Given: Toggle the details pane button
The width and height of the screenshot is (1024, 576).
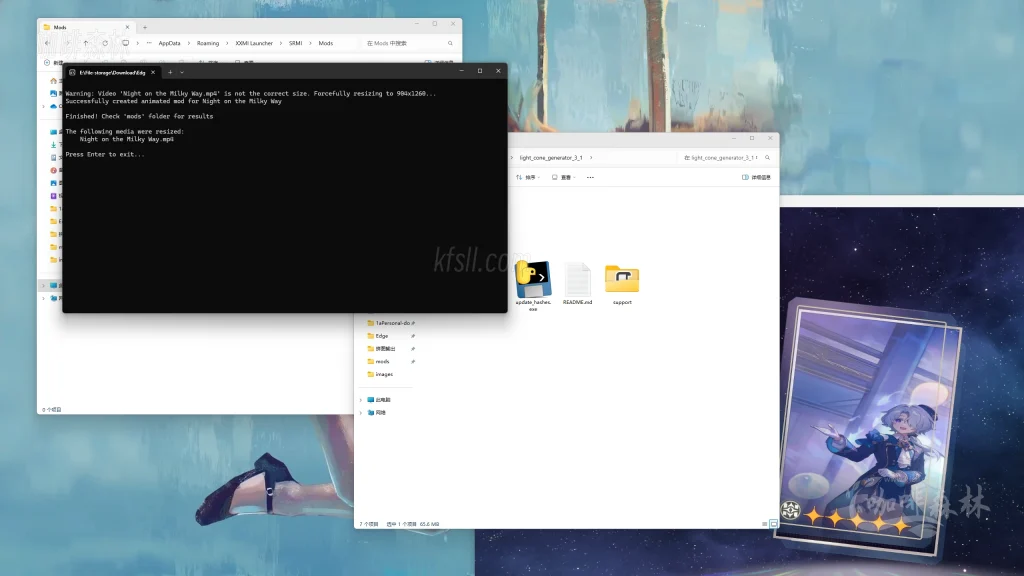Looking at the screenshot, I should click(x=756, y=177).
